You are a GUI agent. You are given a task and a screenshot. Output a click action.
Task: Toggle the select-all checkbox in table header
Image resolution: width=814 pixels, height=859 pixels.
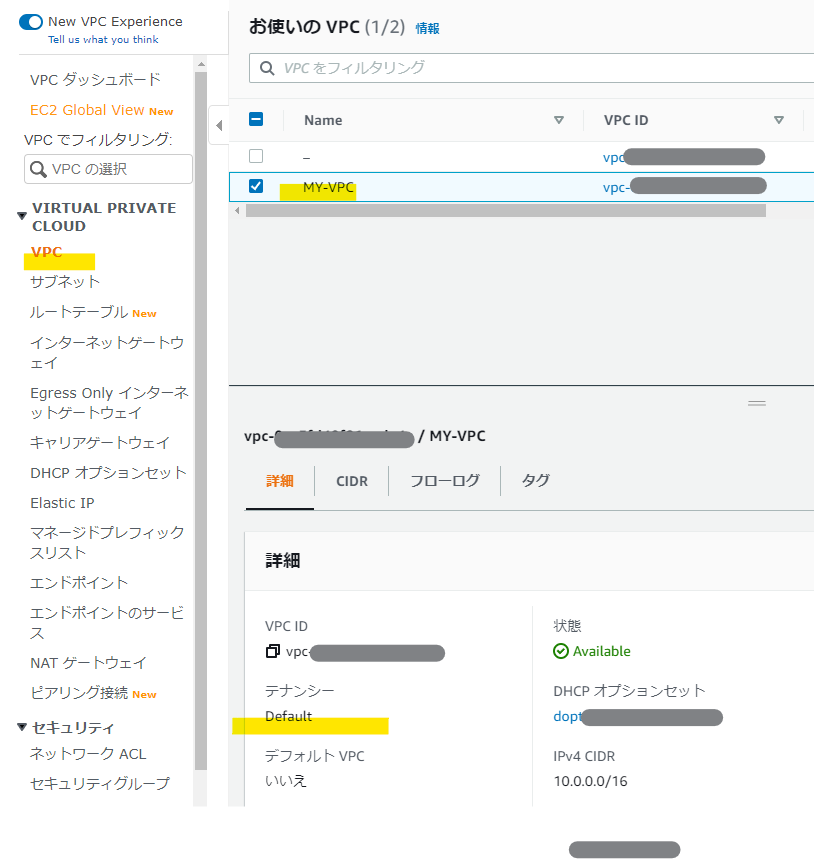pos(256,119)
